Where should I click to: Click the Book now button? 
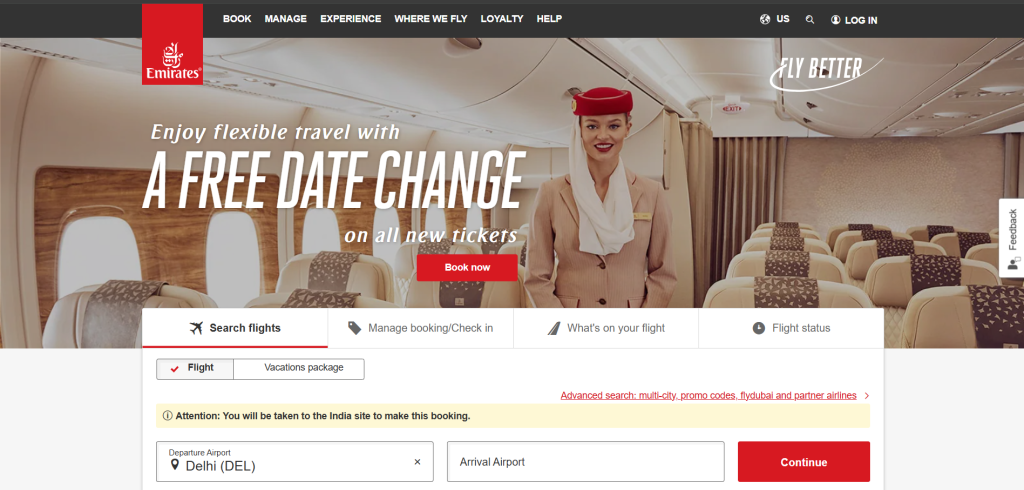click(x=467, y=267)
